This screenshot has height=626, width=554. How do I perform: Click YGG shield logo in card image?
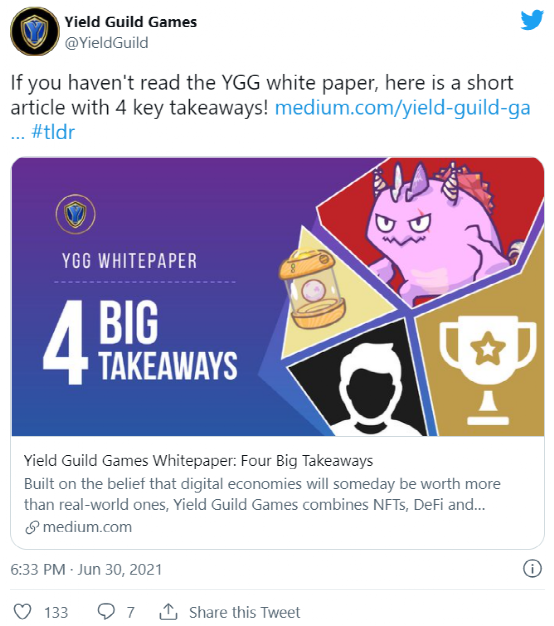point(75,214)
